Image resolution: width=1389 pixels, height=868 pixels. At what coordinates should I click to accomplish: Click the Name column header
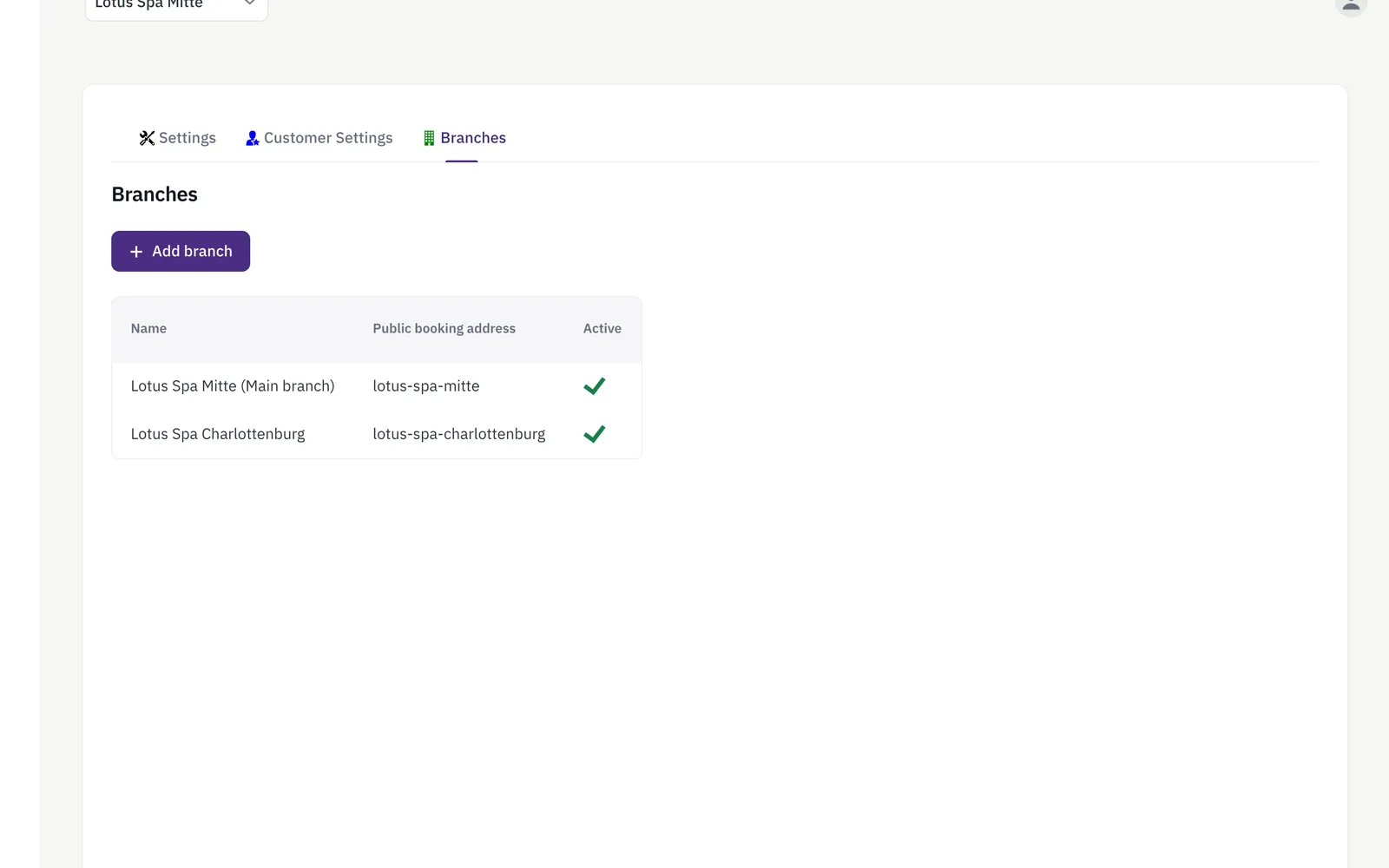click(148, 328)
